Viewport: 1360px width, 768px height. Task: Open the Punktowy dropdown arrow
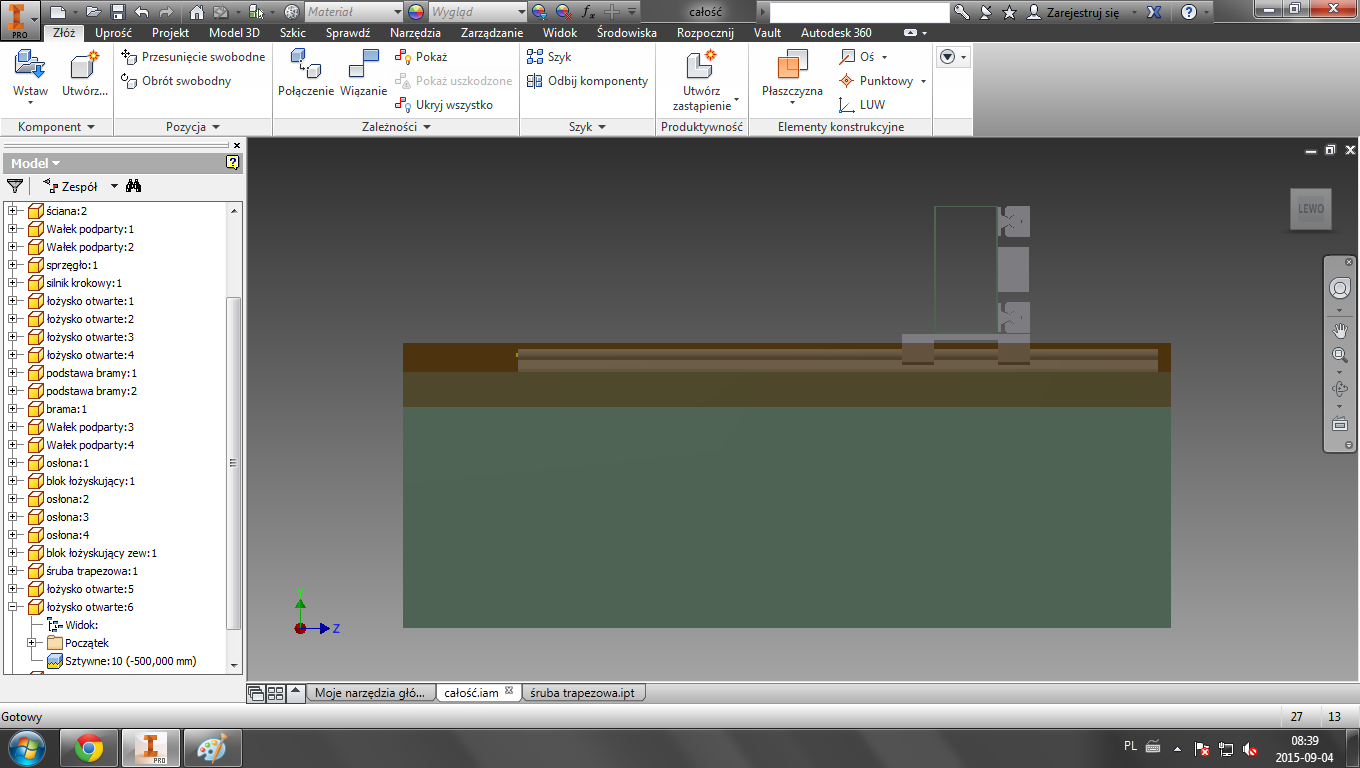923,81
